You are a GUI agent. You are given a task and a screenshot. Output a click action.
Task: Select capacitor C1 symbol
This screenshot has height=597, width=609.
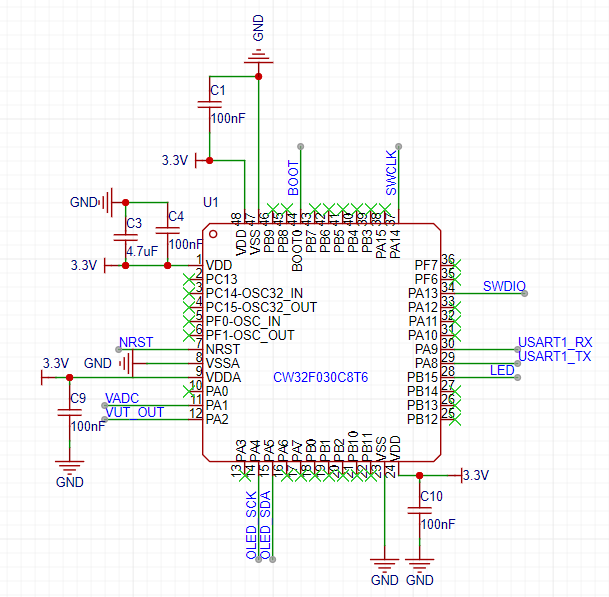click(210, 104)
